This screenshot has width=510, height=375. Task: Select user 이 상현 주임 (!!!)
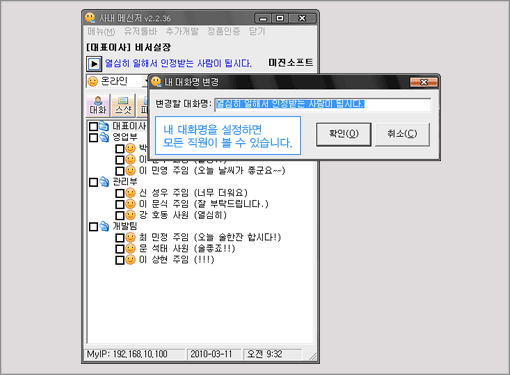(176, 260)
